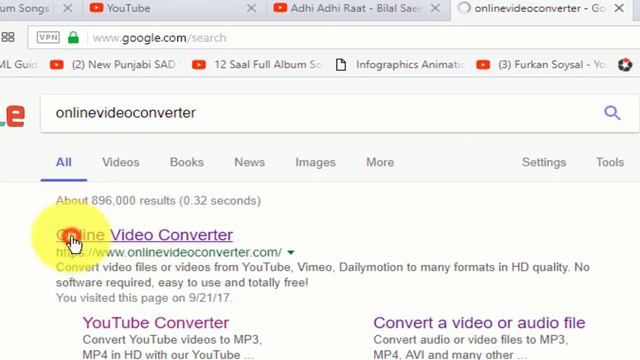
Task: Open Furkan Soysal YouTube bookmark
Action: pos(541,64)
